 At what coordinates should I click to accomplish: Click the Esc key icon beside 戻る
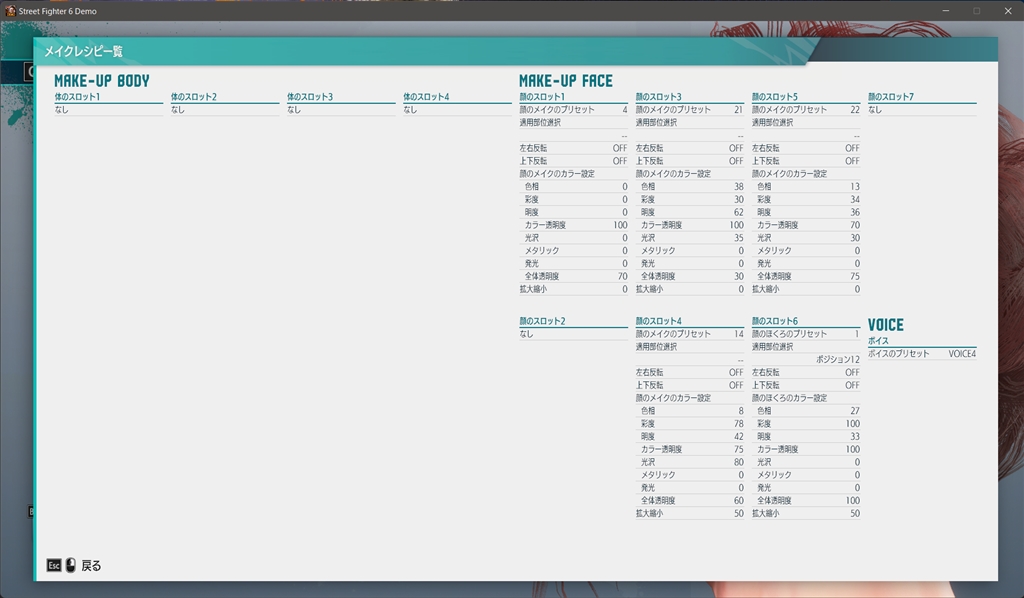[x=54, y=565]
